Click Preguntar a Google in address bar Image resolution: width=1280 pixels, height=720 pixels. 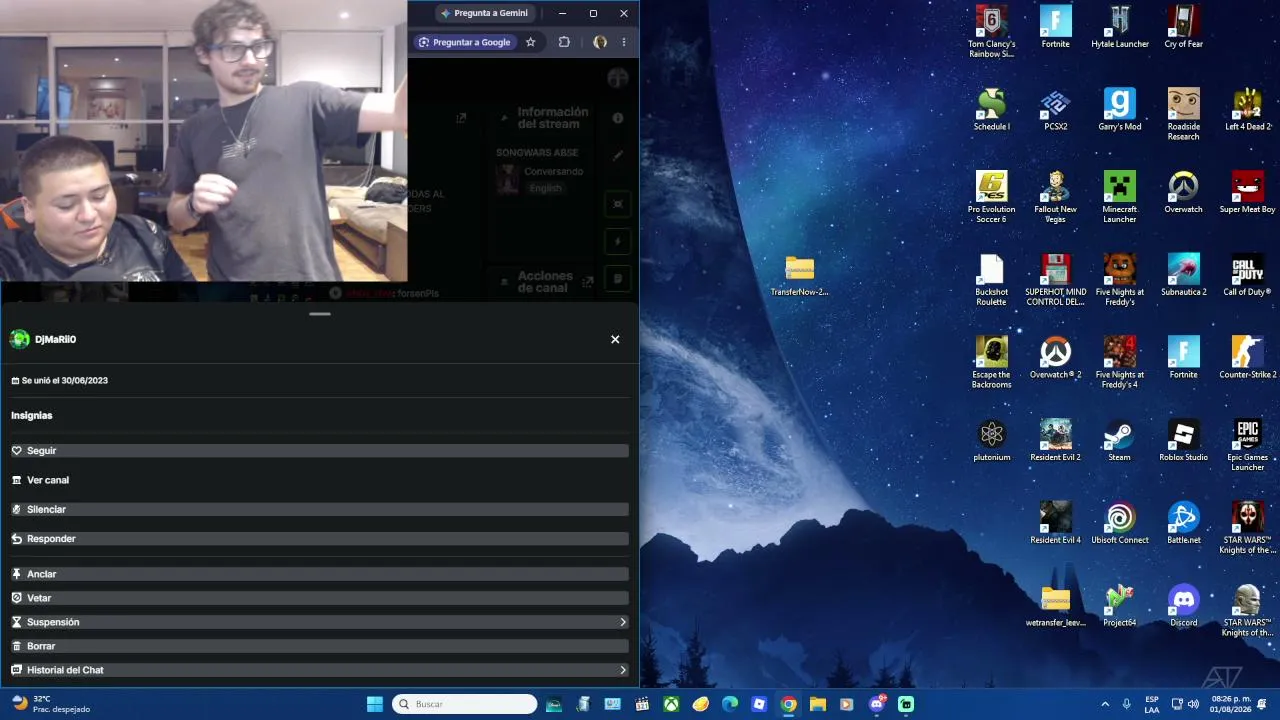(x=465, y=42)
